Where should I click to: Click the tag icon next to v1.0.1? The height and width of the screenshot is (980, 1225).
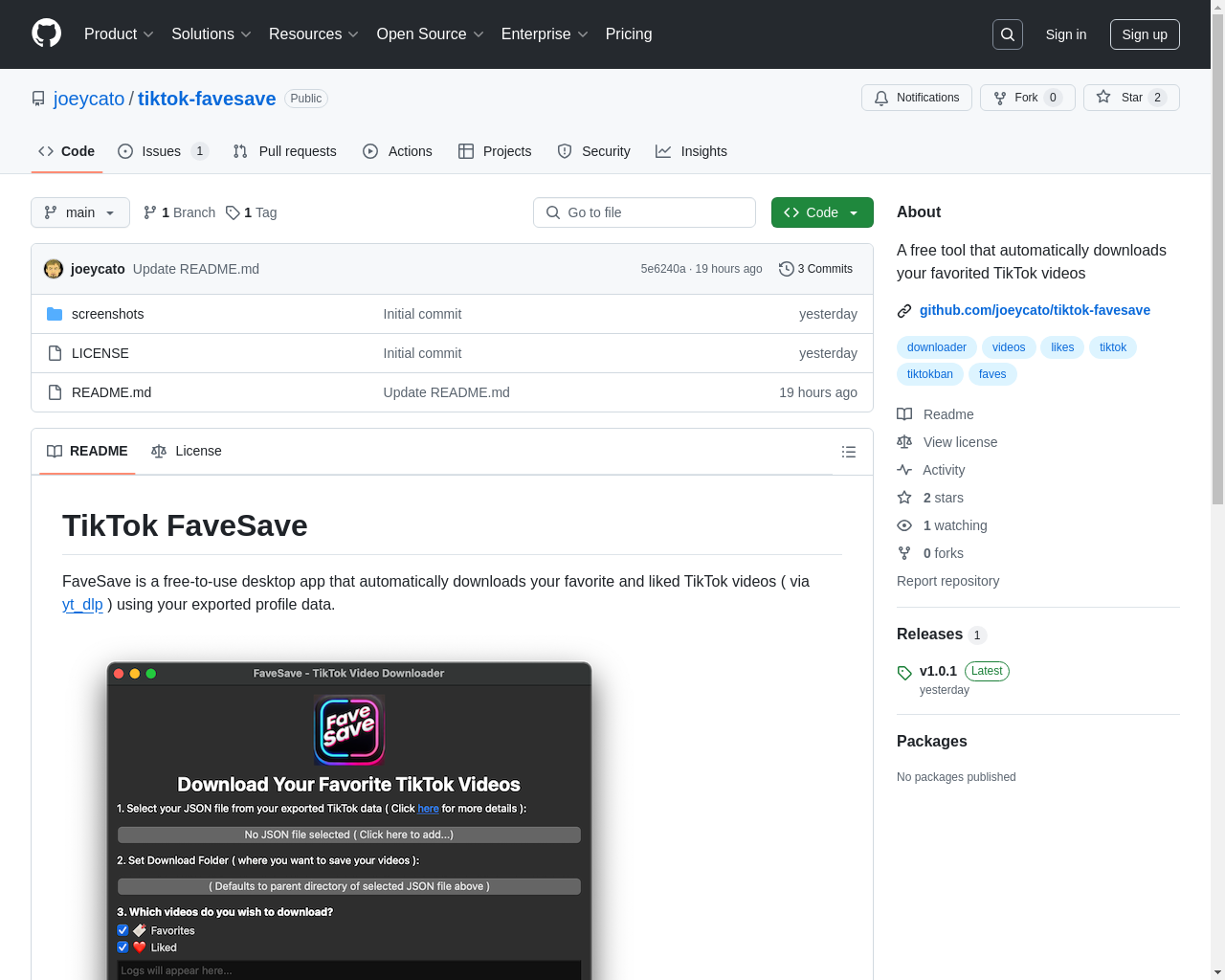[904, 673]
